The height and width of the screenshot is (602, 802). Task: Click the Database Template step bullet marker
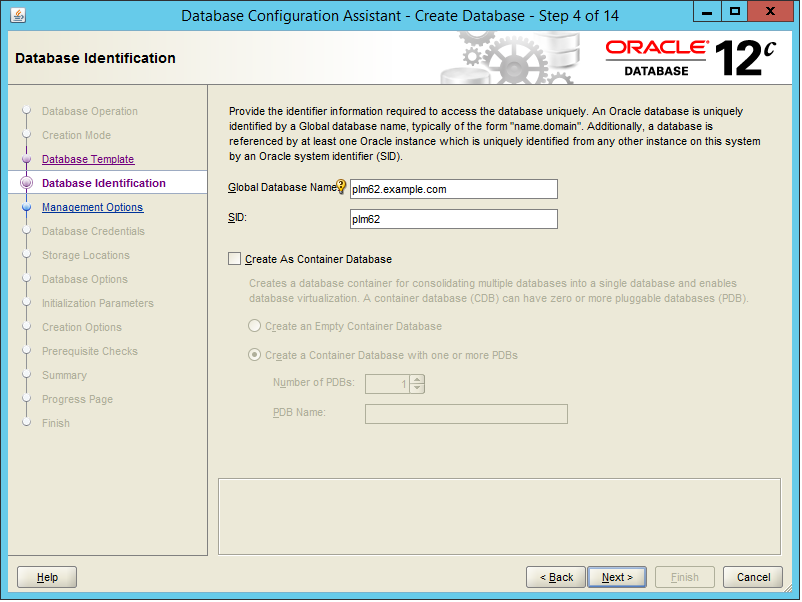[27, 159]
